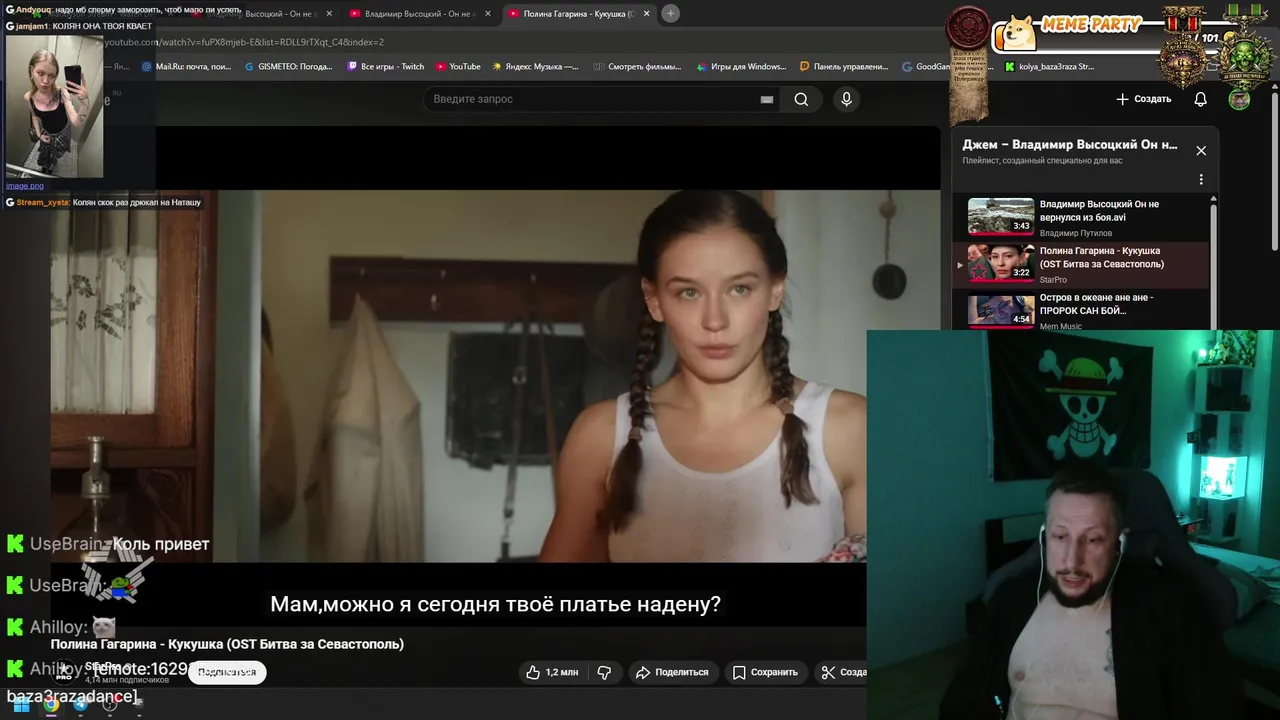The width and height of the screenshot is (1280, 720).
Task: Open Chrome from the taskbar
Action: coord(51,704)
